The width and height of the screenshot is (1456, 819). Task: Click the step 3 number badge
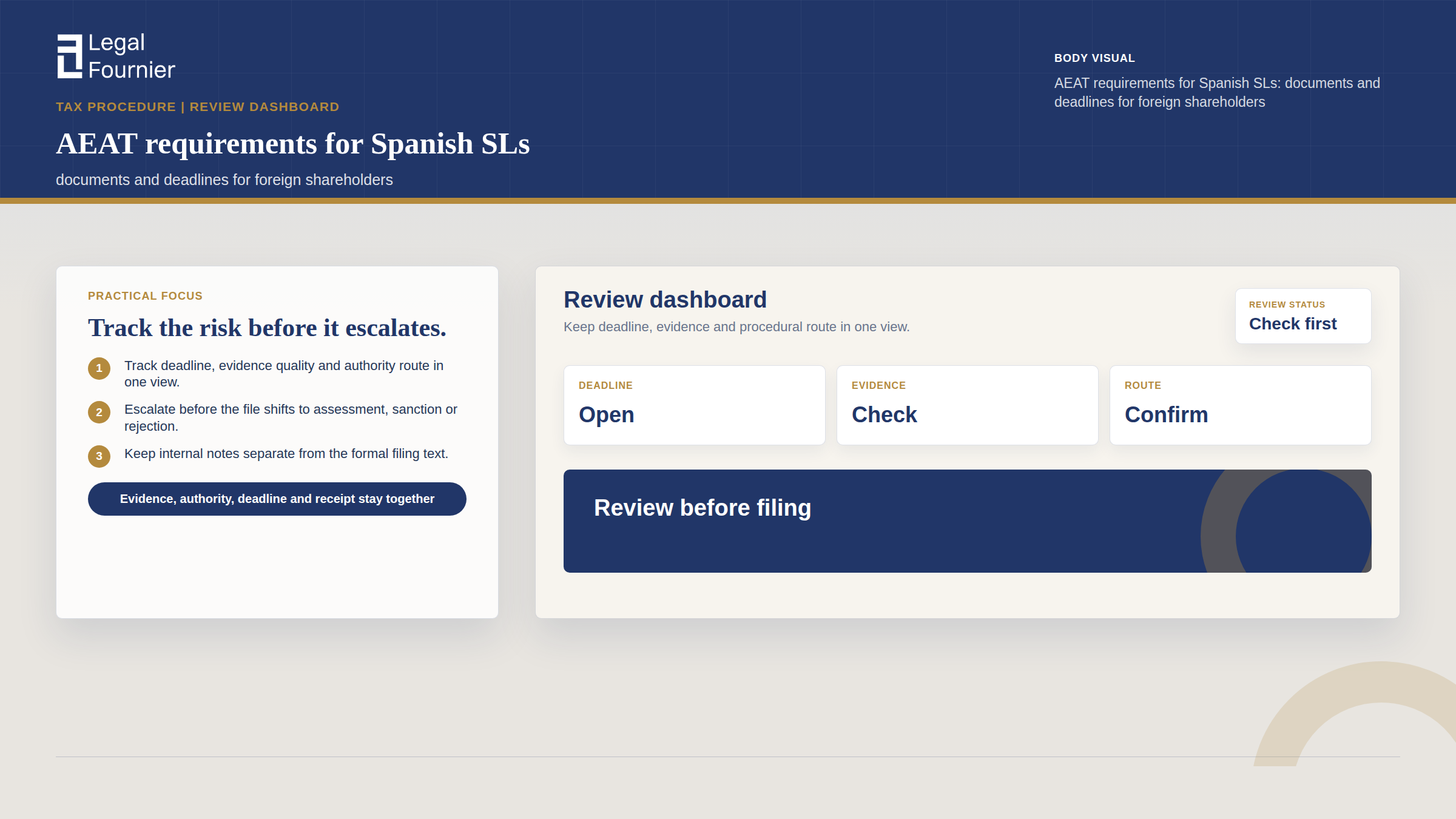click(x=99, y=456)
